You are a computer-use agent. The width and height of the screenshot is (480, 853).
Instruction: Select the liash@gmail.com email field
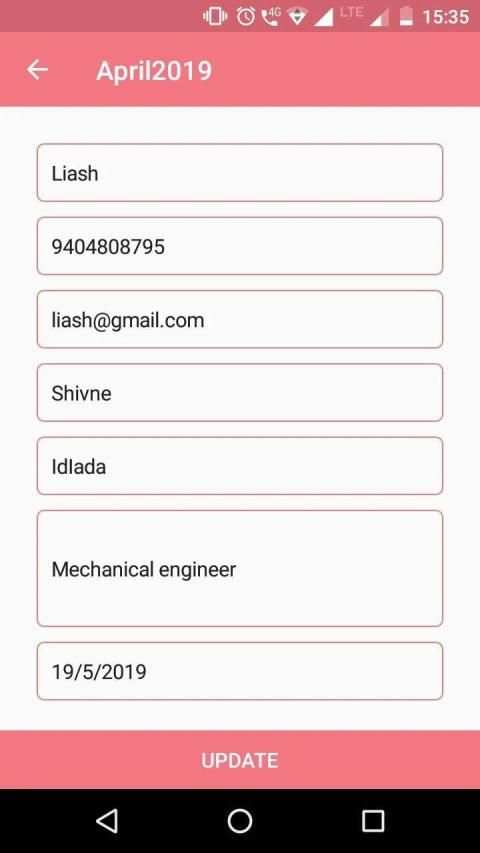240,319
